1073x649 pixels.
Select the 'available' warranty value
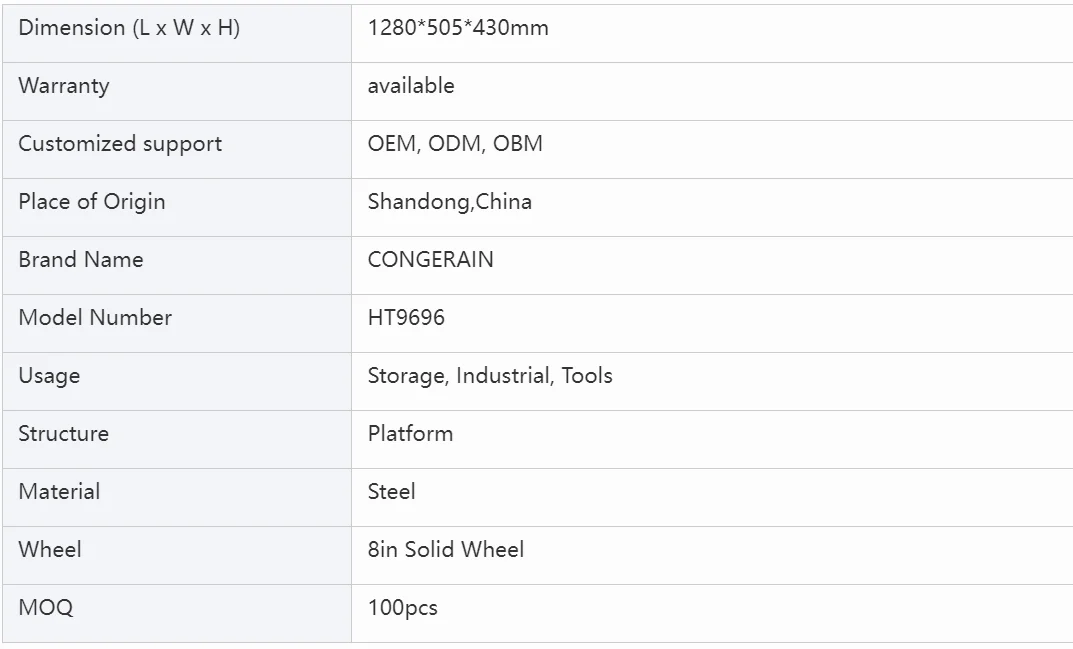coord(411,86)
